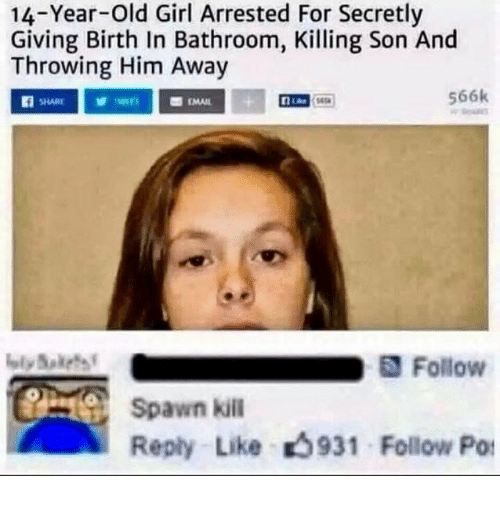Click Reply under the comment
The height and width of the screenshot is (522, 500).
coord(162,446)
